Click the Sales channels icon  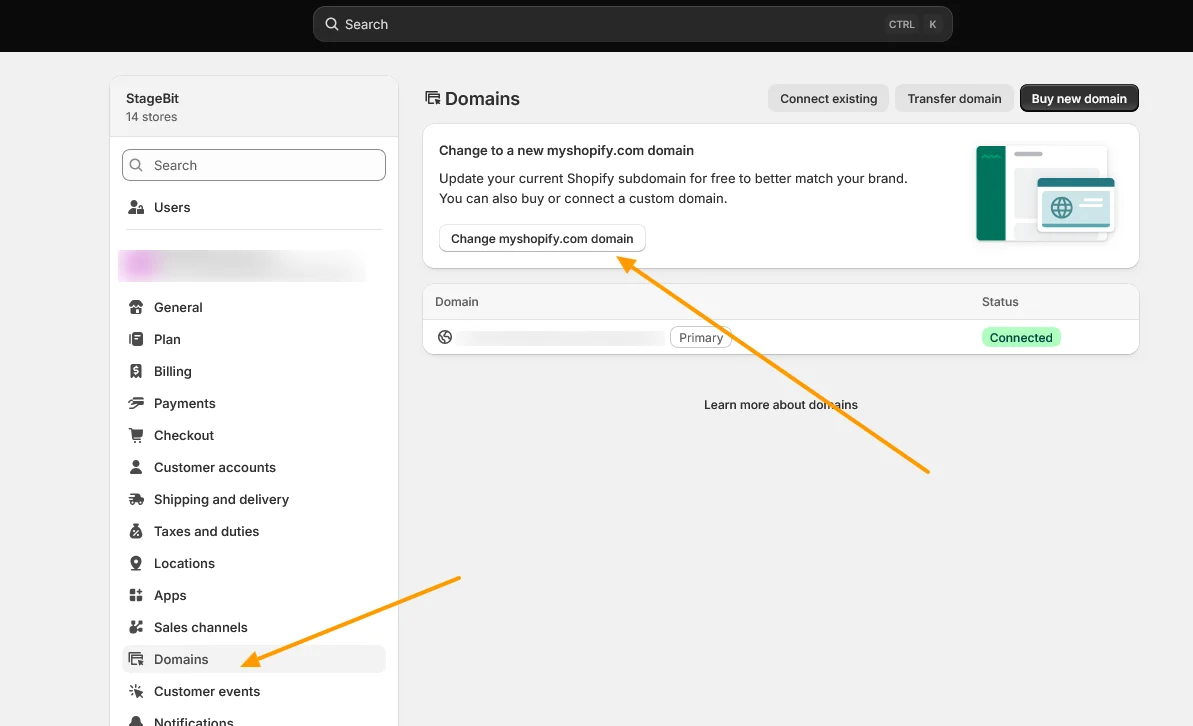click(136, 627)
